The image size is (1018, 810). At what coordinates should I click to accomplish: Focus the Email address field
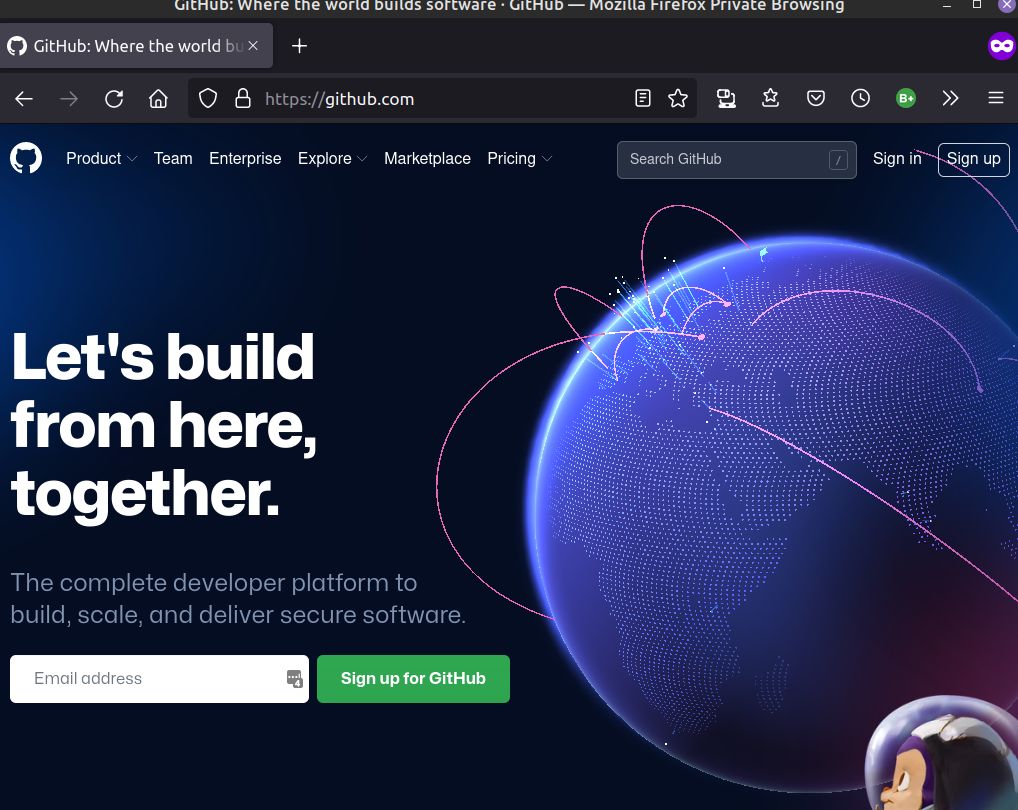[x=159, y=679]
